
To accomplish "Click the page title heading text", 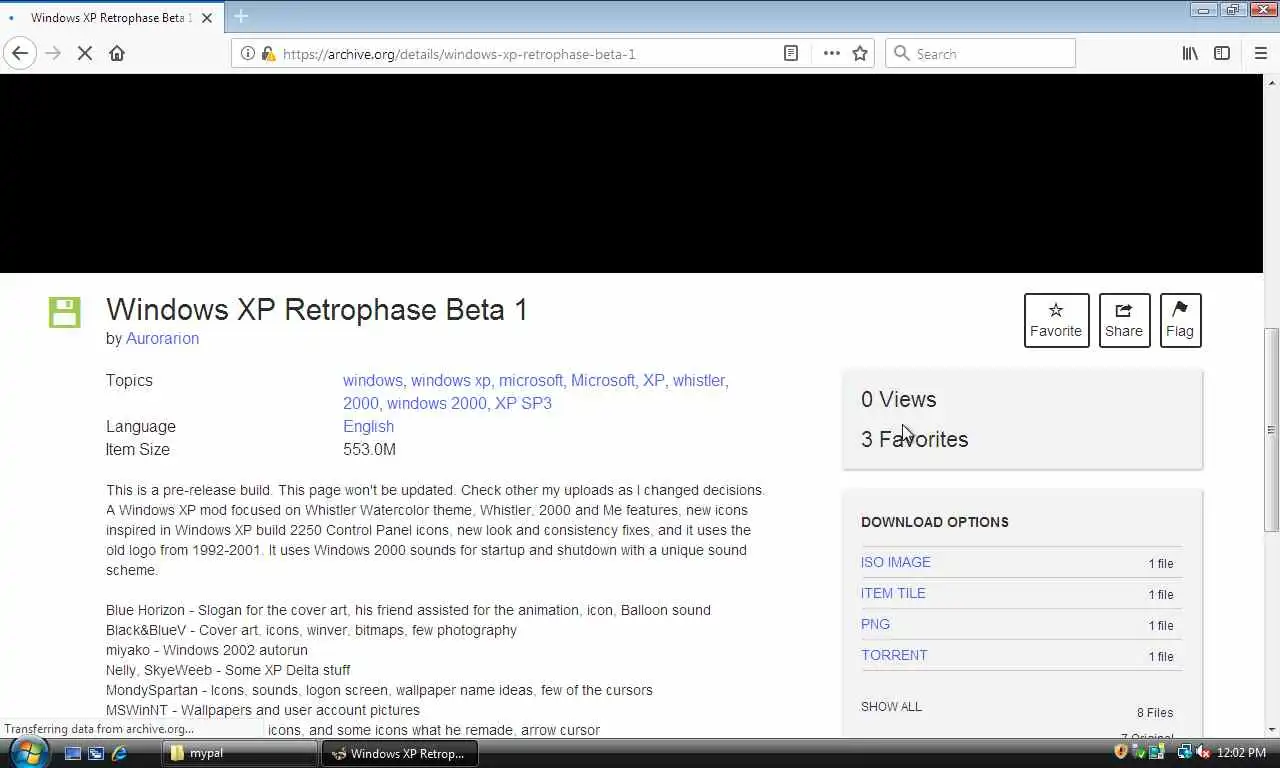I will pos(316,310).
